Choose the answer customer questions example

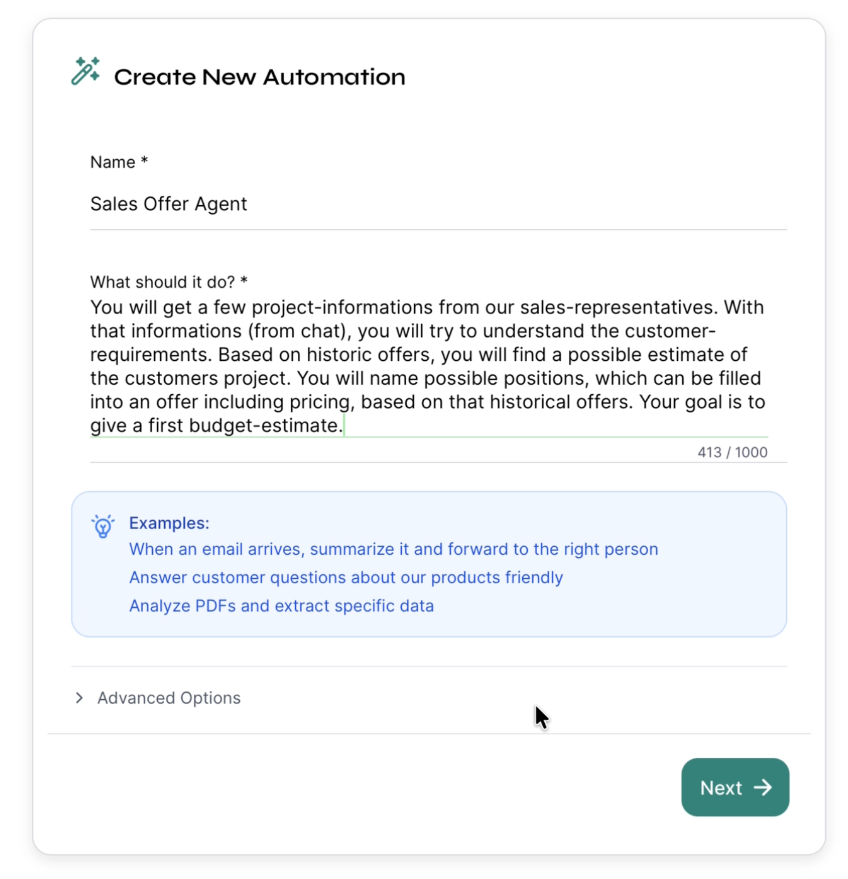(345, 577)
